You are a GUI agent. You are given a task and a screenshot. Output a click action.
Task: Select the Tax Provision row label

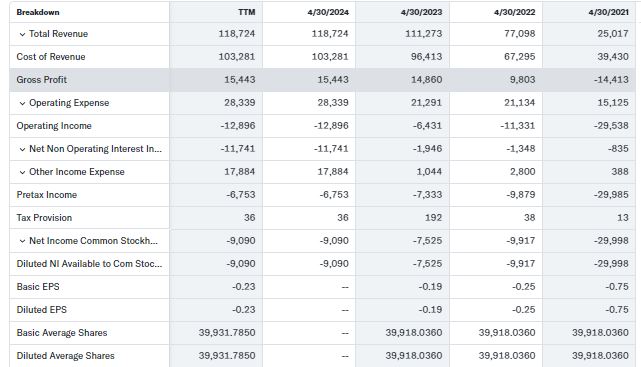pyautogui.click(x=44, y=218)
